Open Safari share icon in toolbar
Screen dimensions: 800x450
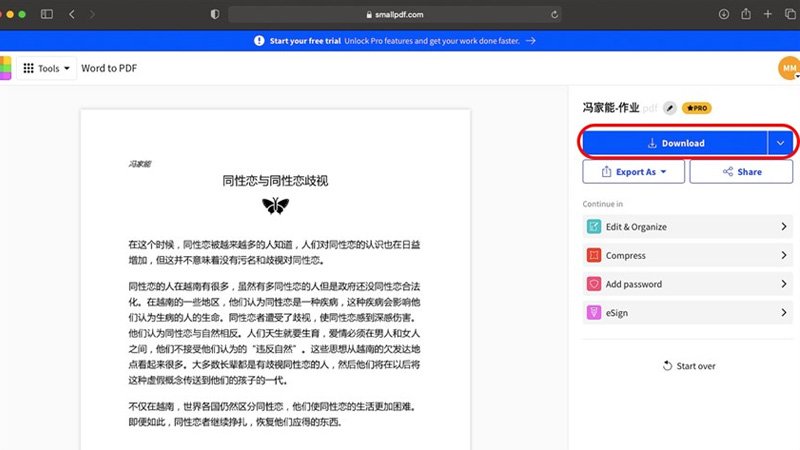point(746,14)
